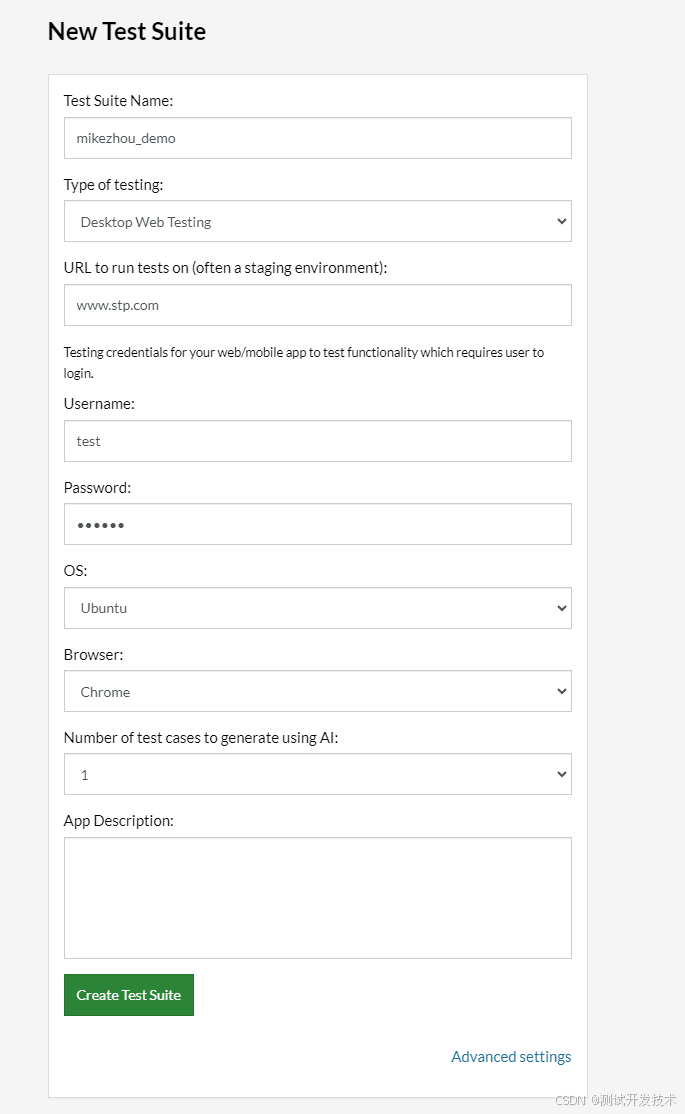Select the Password input field
685x1114 pixels.
[318, 524]
